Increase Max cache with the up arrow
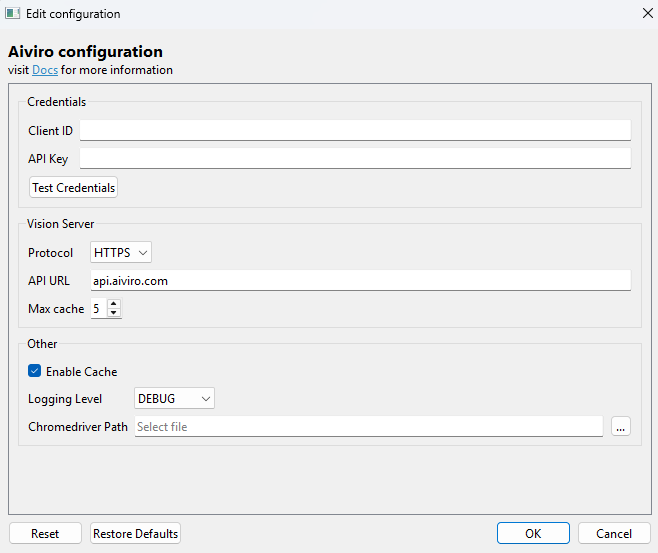 tap(114, 304)
